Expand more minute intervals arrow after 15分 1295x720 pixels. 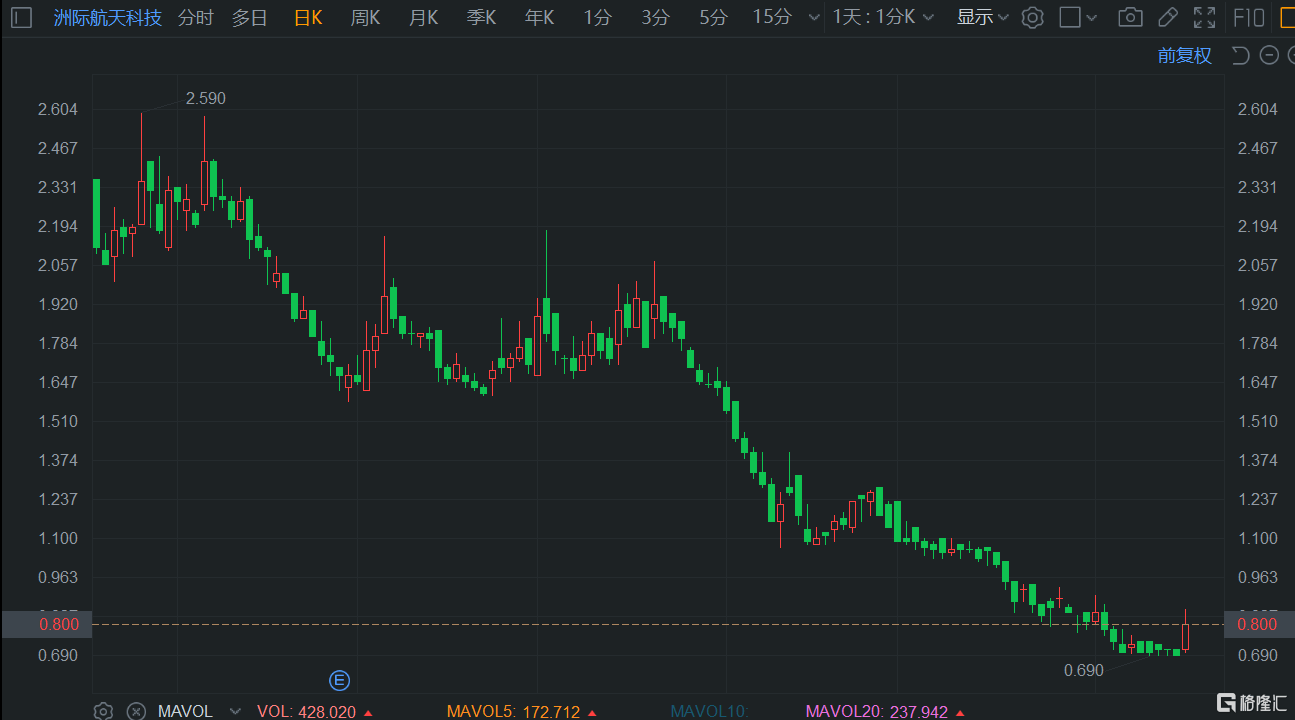point(813,17)
